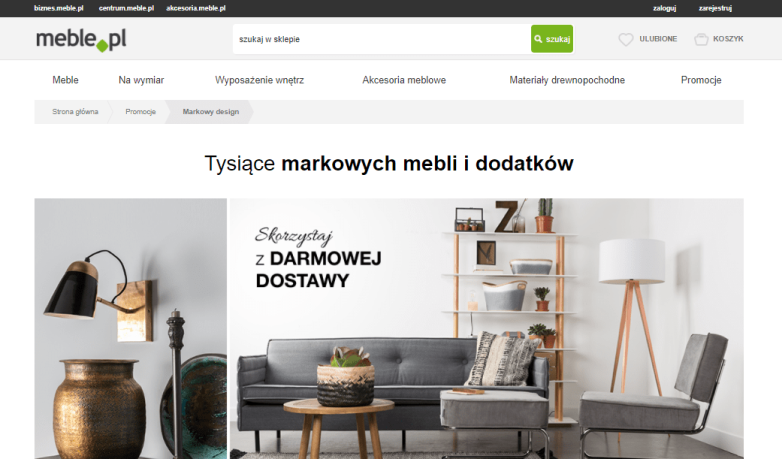Viewport: 782px width, 459px height.
Task: Go to Promocje in main navigation
Action: coord(701,80)
